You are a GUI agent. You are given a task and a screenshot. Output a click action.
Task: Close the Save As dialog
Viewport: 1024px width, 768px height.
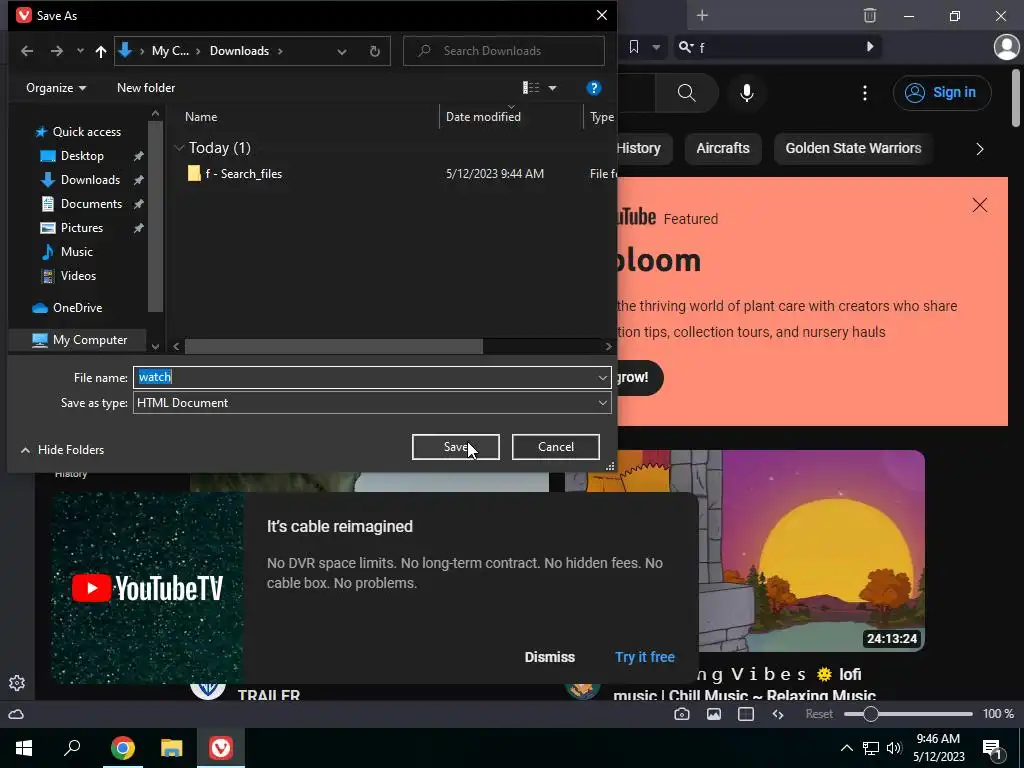tap(601, 15)
